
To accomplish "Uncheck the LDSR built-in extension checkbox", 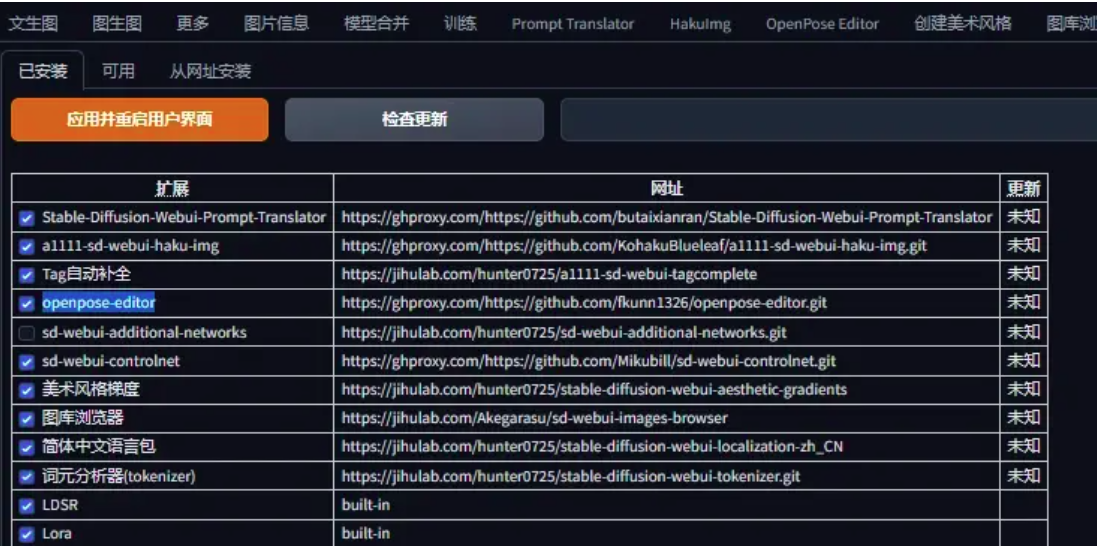I will 27,505.
